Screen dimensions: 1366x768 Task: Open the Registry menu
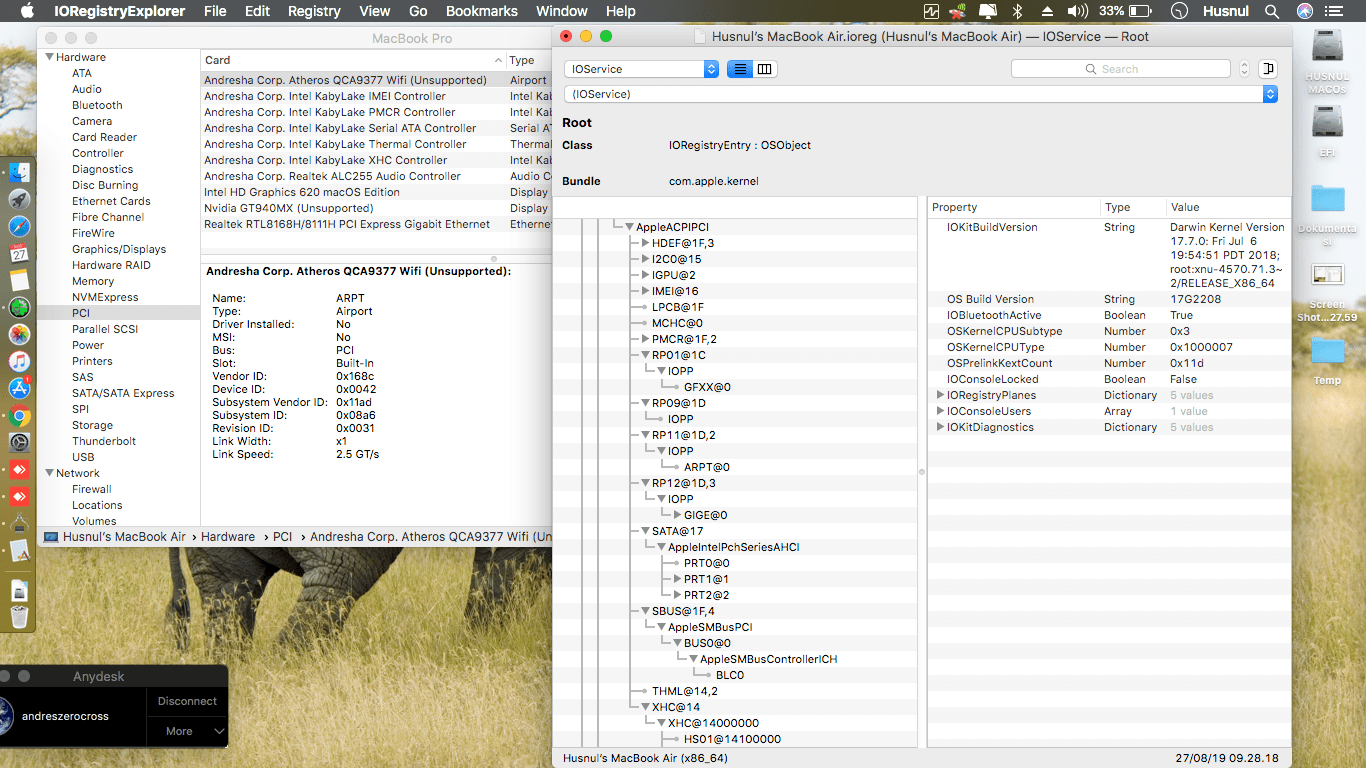[314, 11]
